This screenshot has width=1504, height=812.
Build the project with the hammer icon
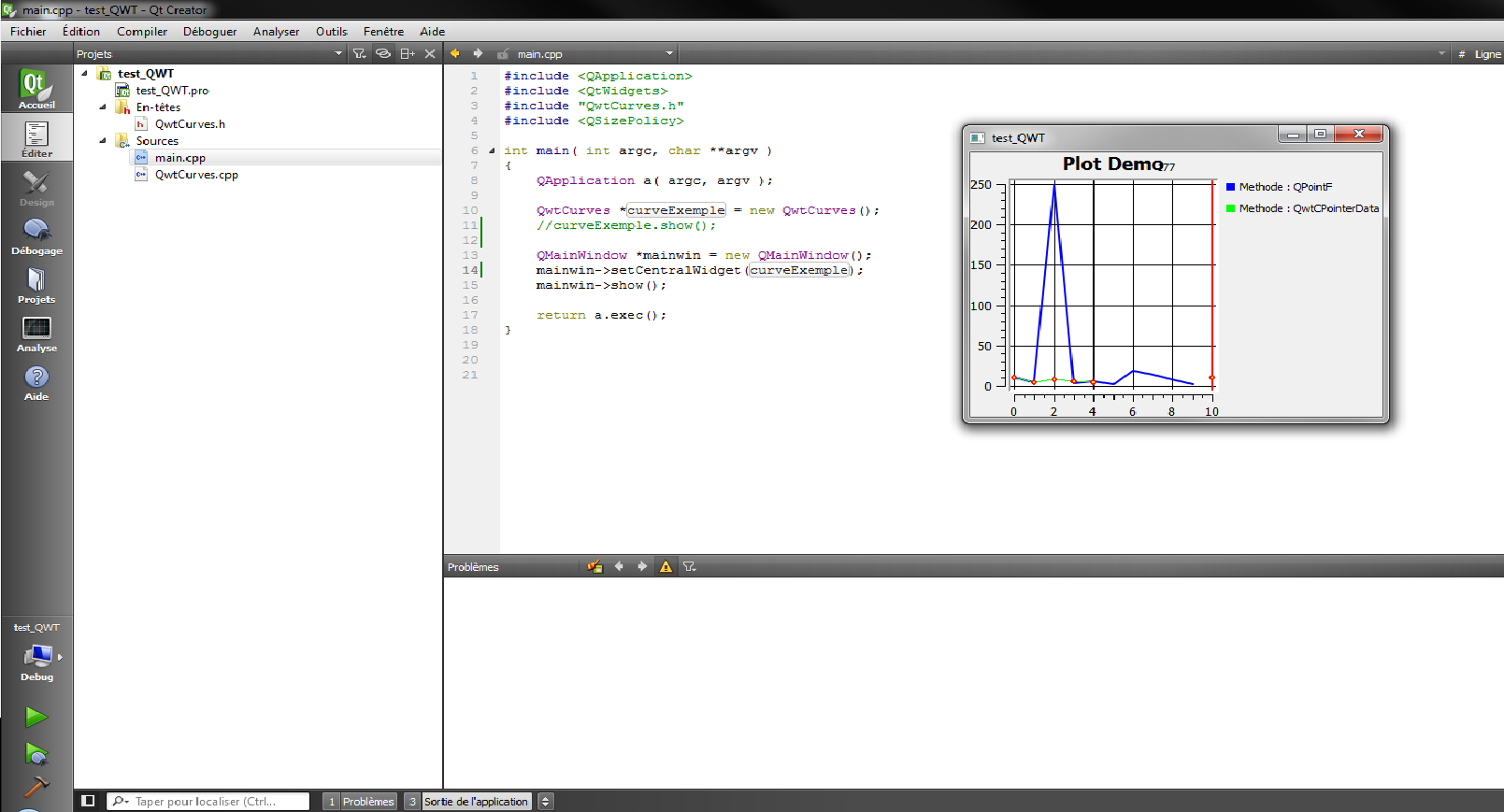pos(36,787)
